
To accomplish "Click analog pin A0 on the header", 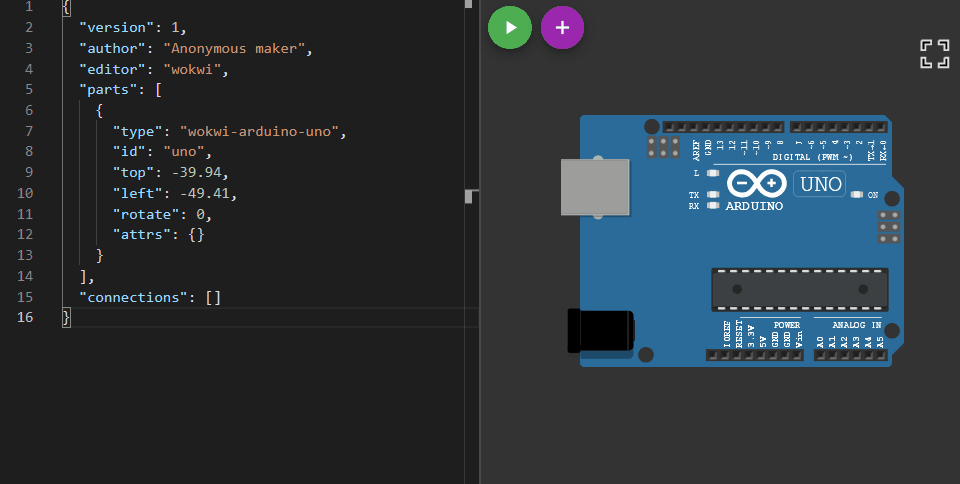I will [820, 355].
